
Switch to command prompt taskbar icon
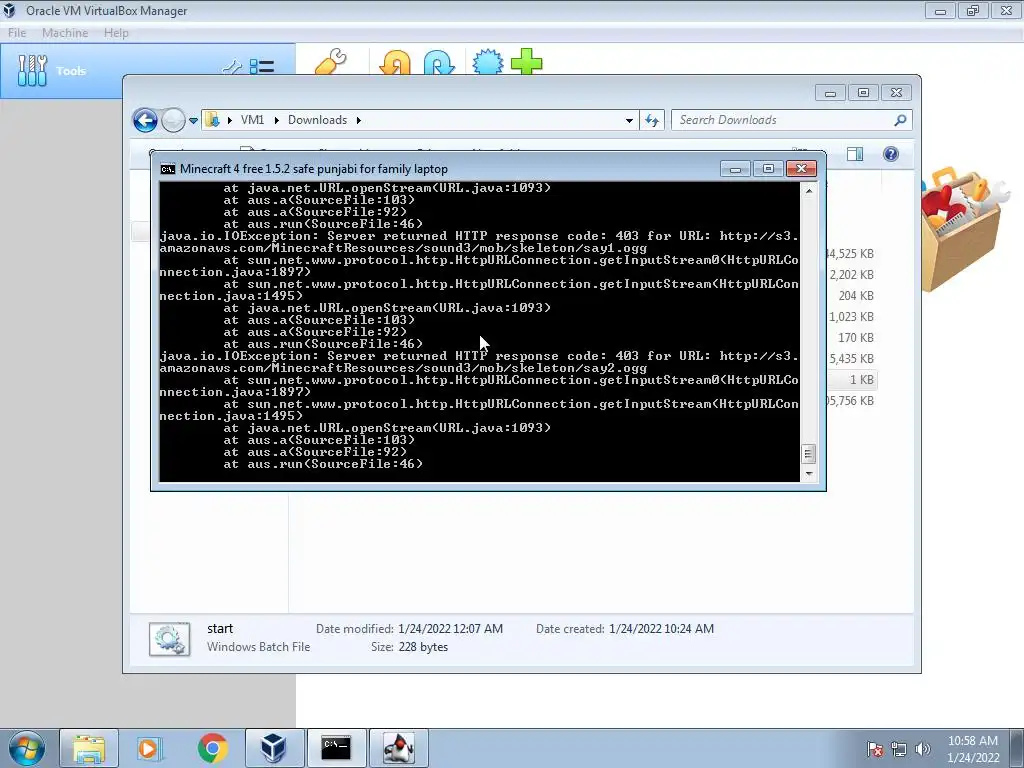coord(336,748)
